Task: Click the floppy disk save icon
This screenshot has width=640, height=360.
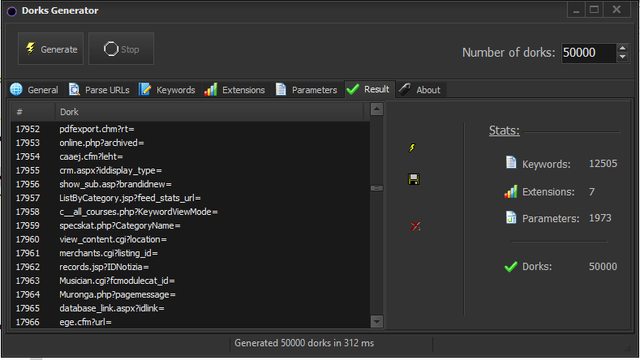Action: 414,179
